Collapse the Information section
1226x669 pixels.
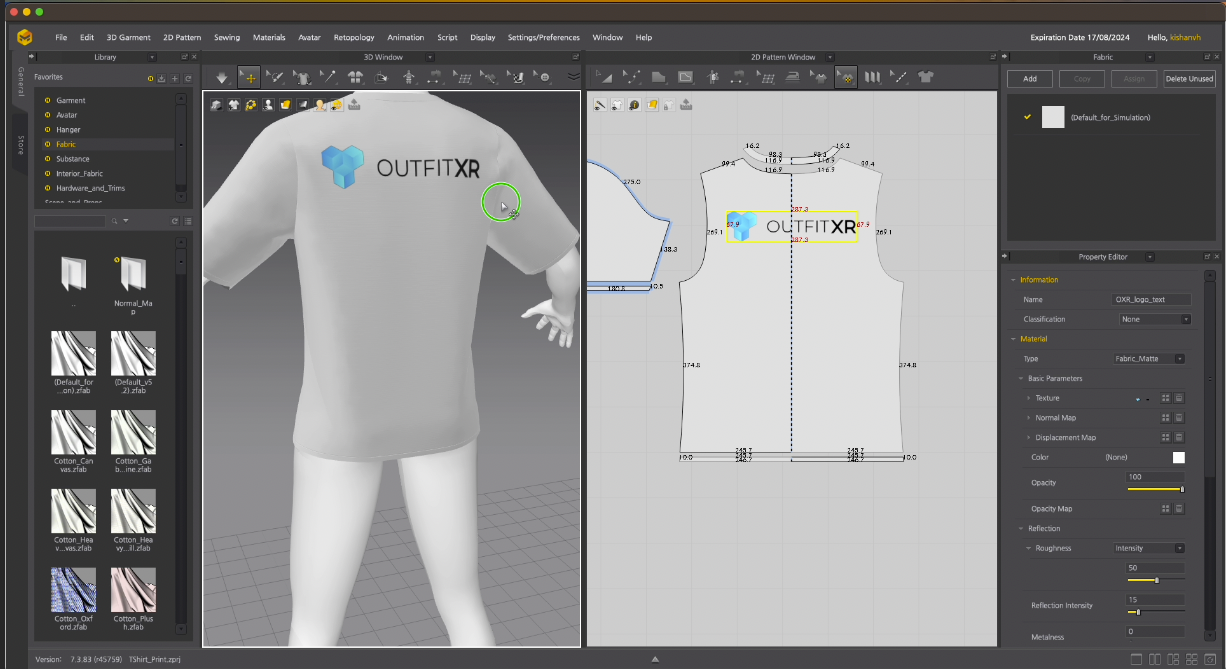pyautogui.click(x=1013, y=280)
